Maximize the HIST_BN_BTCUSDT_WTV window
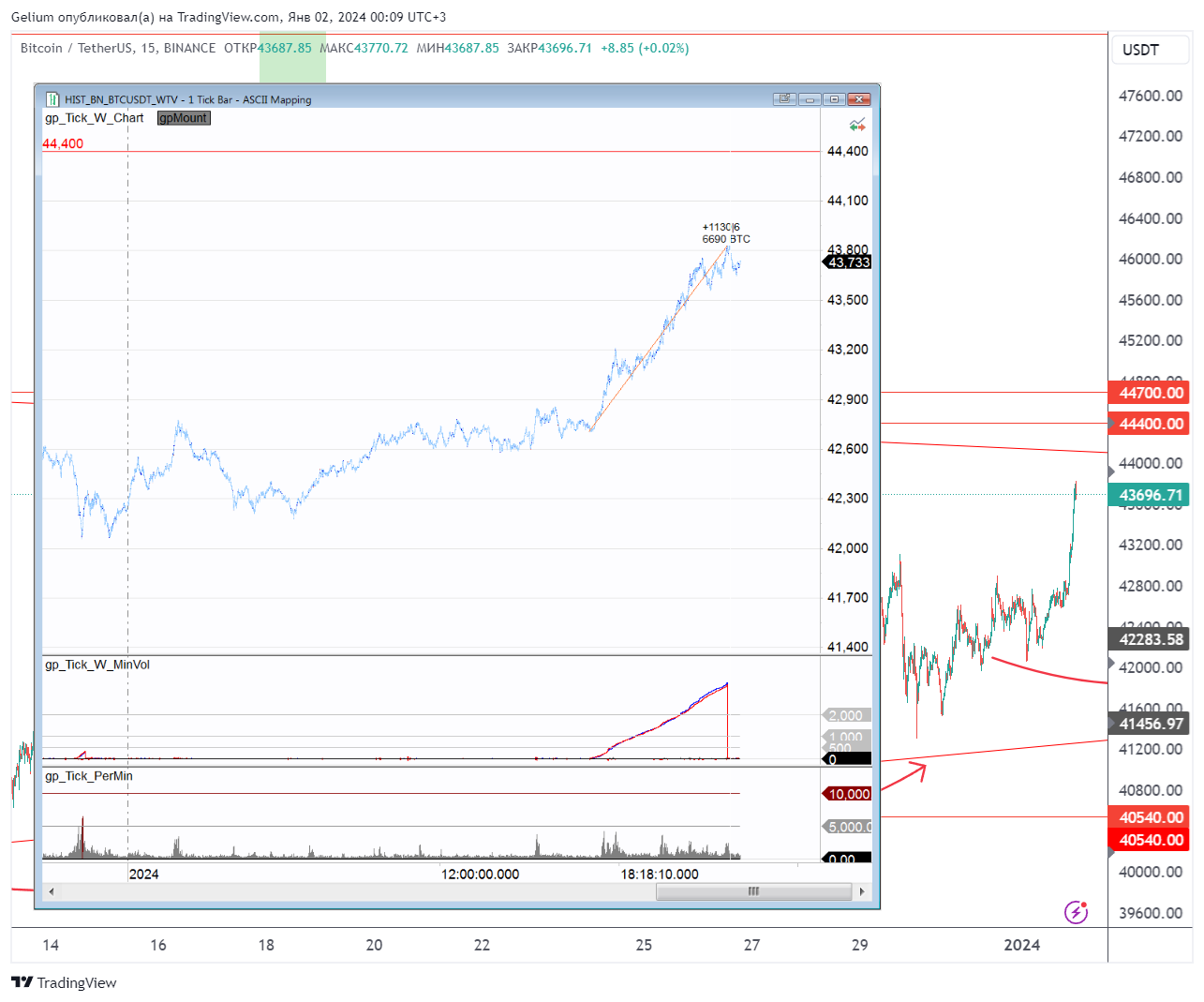This screenshot has height=1002, width=1204. (834, 98)
